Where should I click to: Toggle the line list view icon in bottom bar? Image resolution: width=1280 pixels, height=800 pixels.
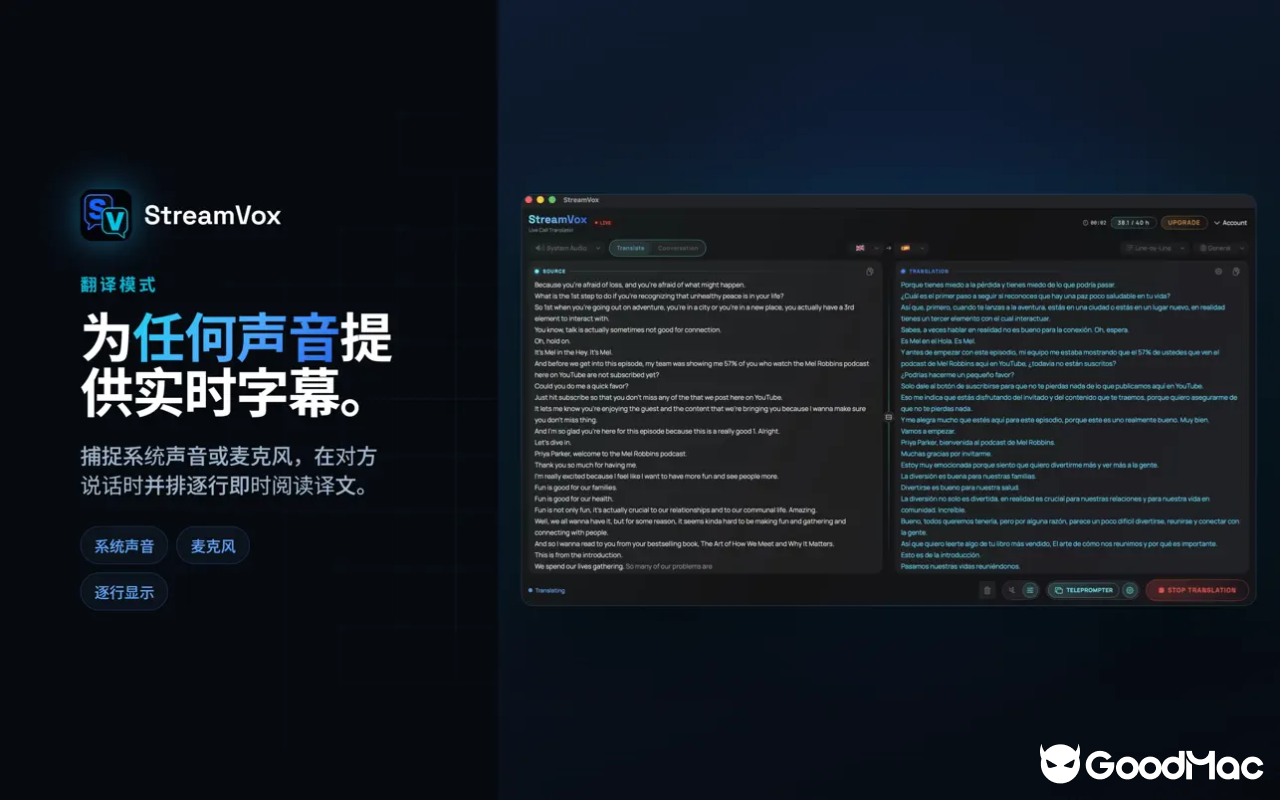pos(1030,590)
